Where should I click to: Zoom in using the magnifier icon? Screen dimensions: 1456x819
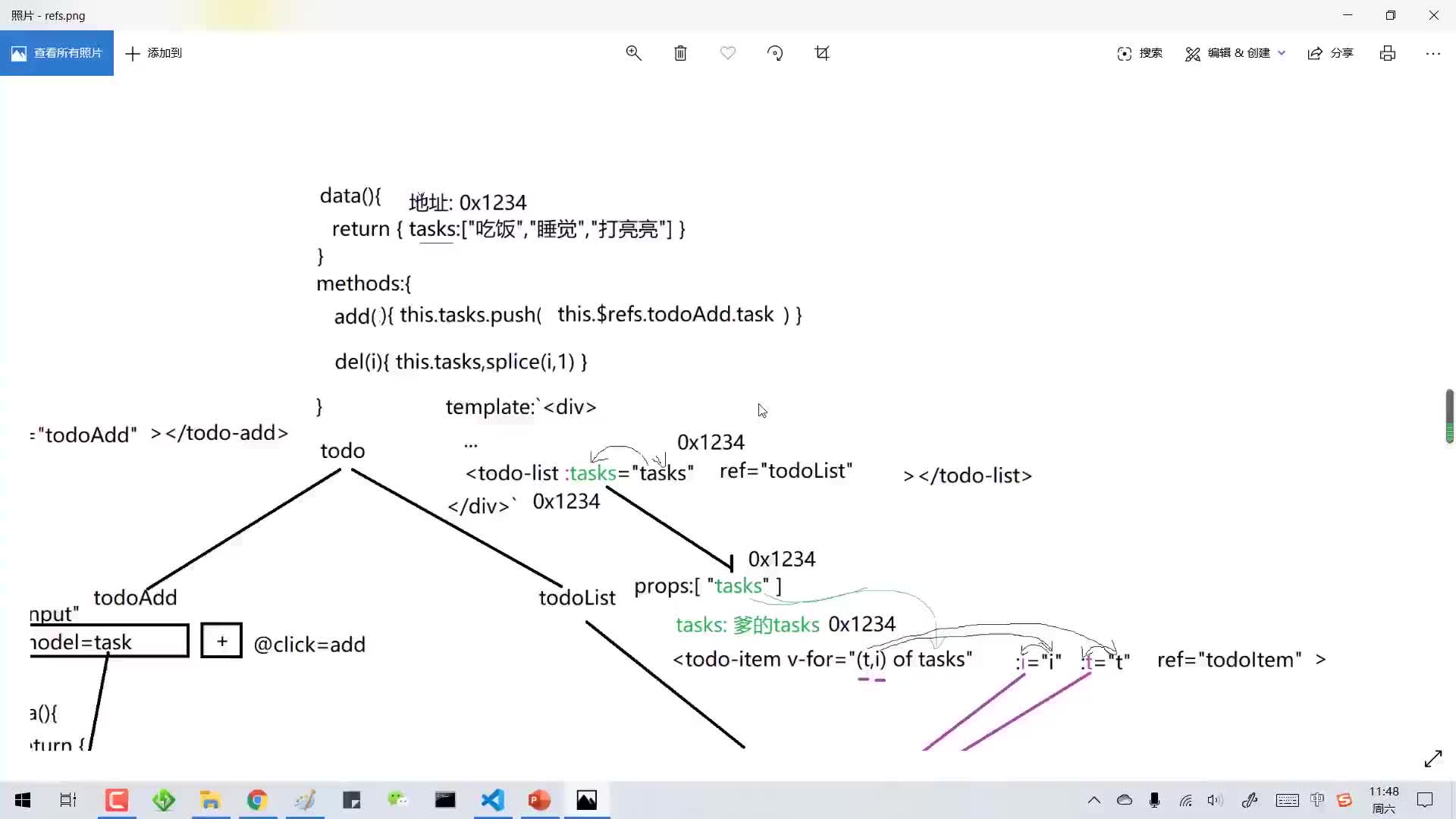coord(634,53)
